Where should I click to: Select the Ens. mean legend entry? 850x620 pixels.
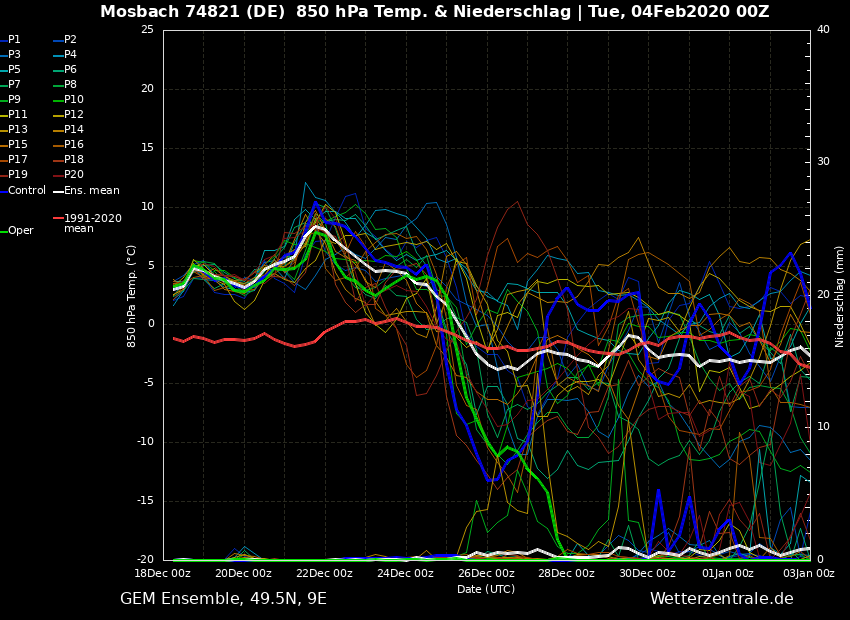tap(91, 191)
